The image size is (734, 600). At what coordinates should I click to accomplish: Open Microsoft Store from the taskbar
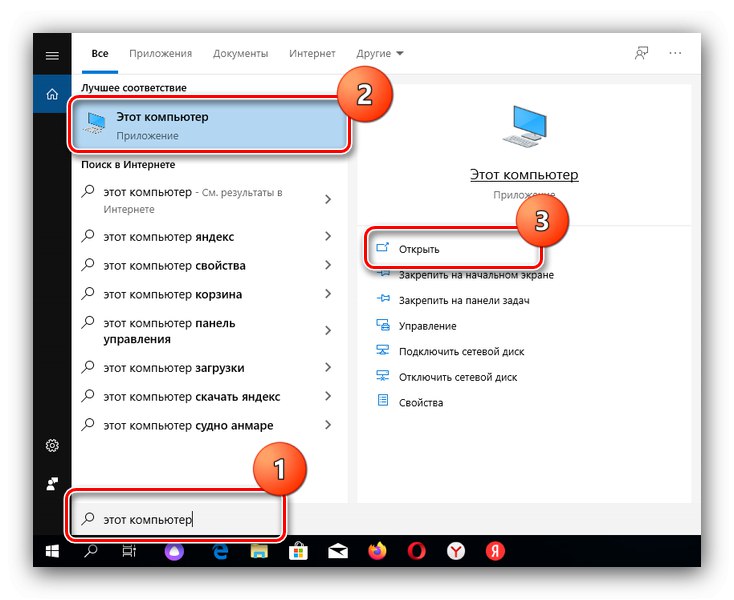click(298, 551)
